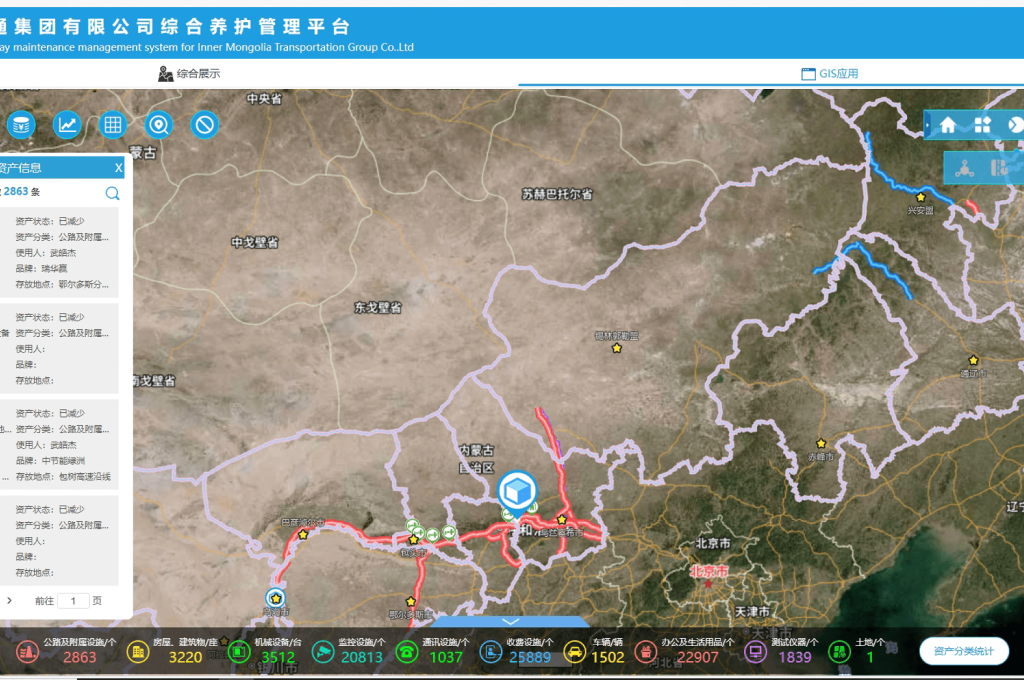Go to home via house icon
1024x680 pixels.
pos(948,125)
